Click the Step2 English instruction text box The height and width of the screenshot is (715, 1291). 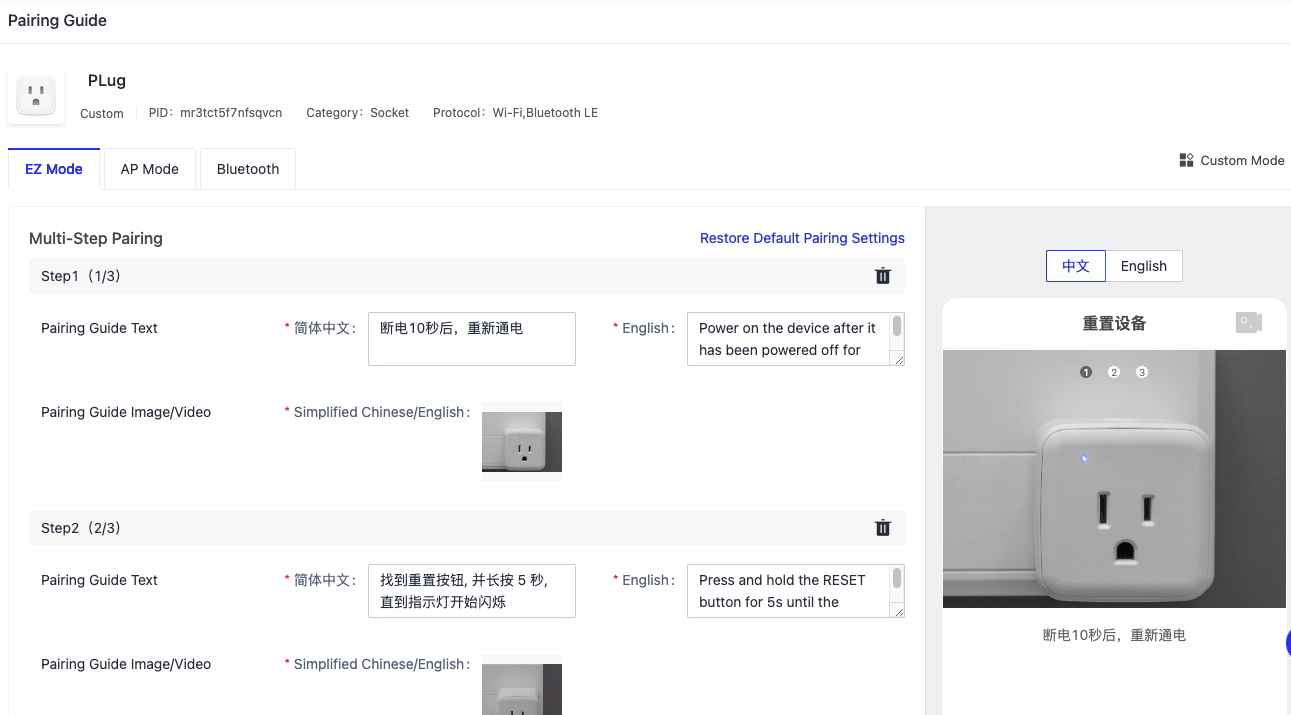(790, 590)
